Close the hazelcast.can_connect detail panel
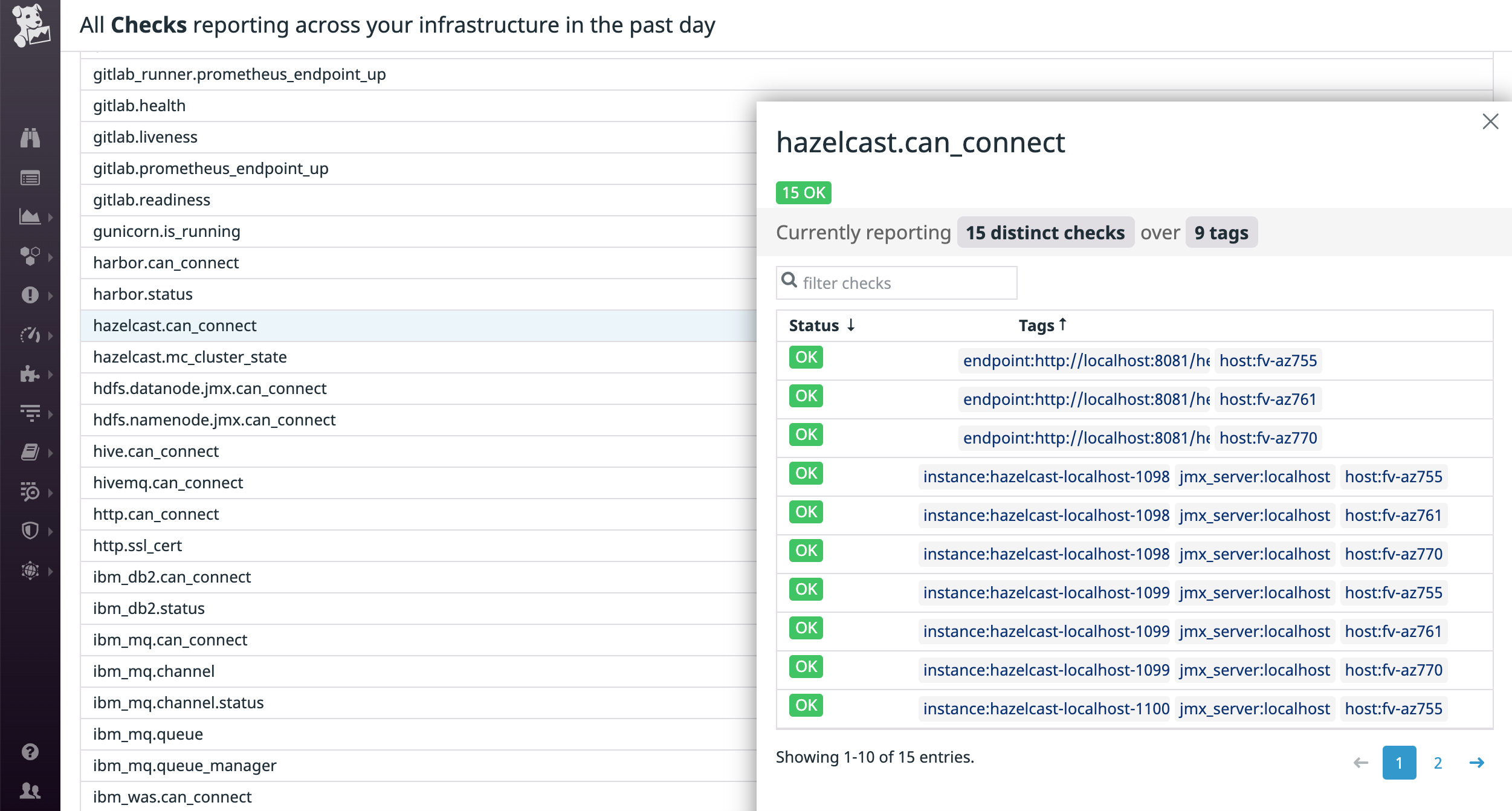Image resolution: width=1512 pixels, height=811 pixels. (1491, 121)
